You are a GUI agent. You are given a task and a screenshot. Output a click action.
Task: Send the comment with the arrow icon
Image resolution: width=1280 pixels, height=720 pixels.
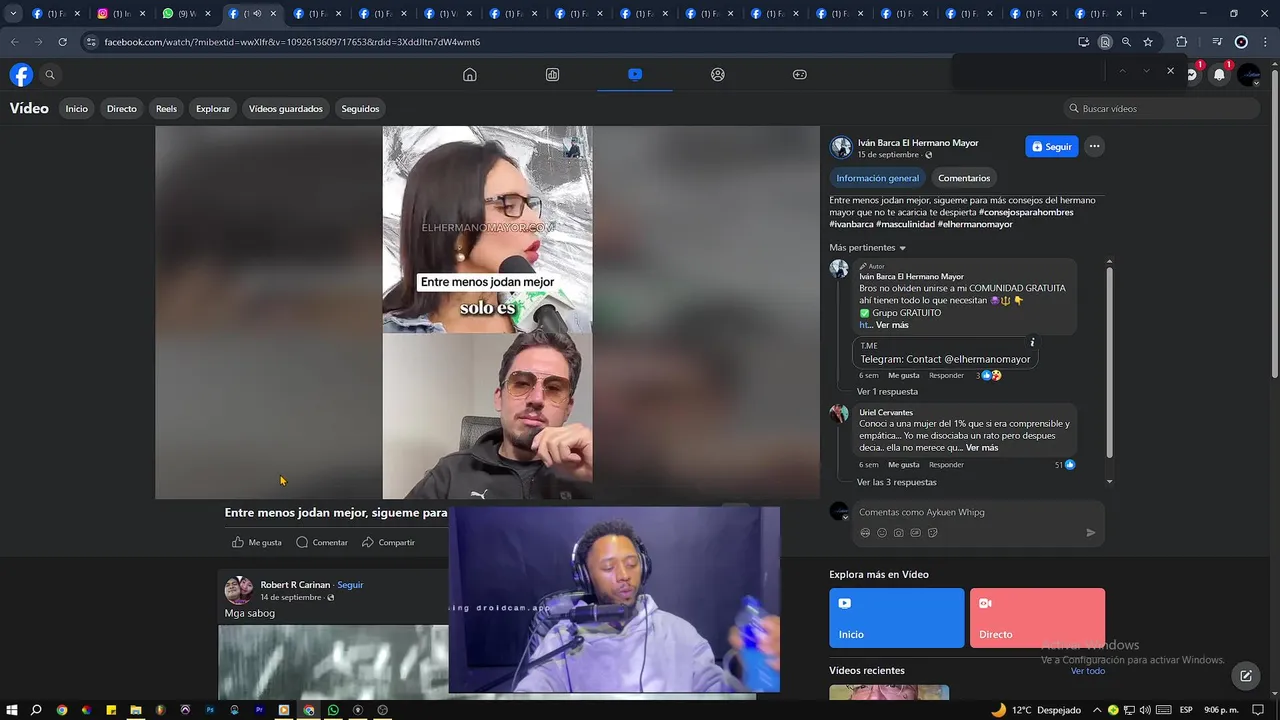[1091, 533]
